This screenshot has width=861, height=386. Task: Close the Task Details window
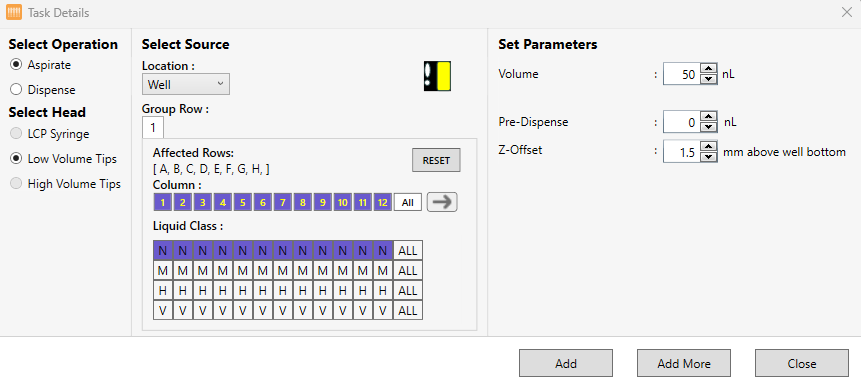847,12
